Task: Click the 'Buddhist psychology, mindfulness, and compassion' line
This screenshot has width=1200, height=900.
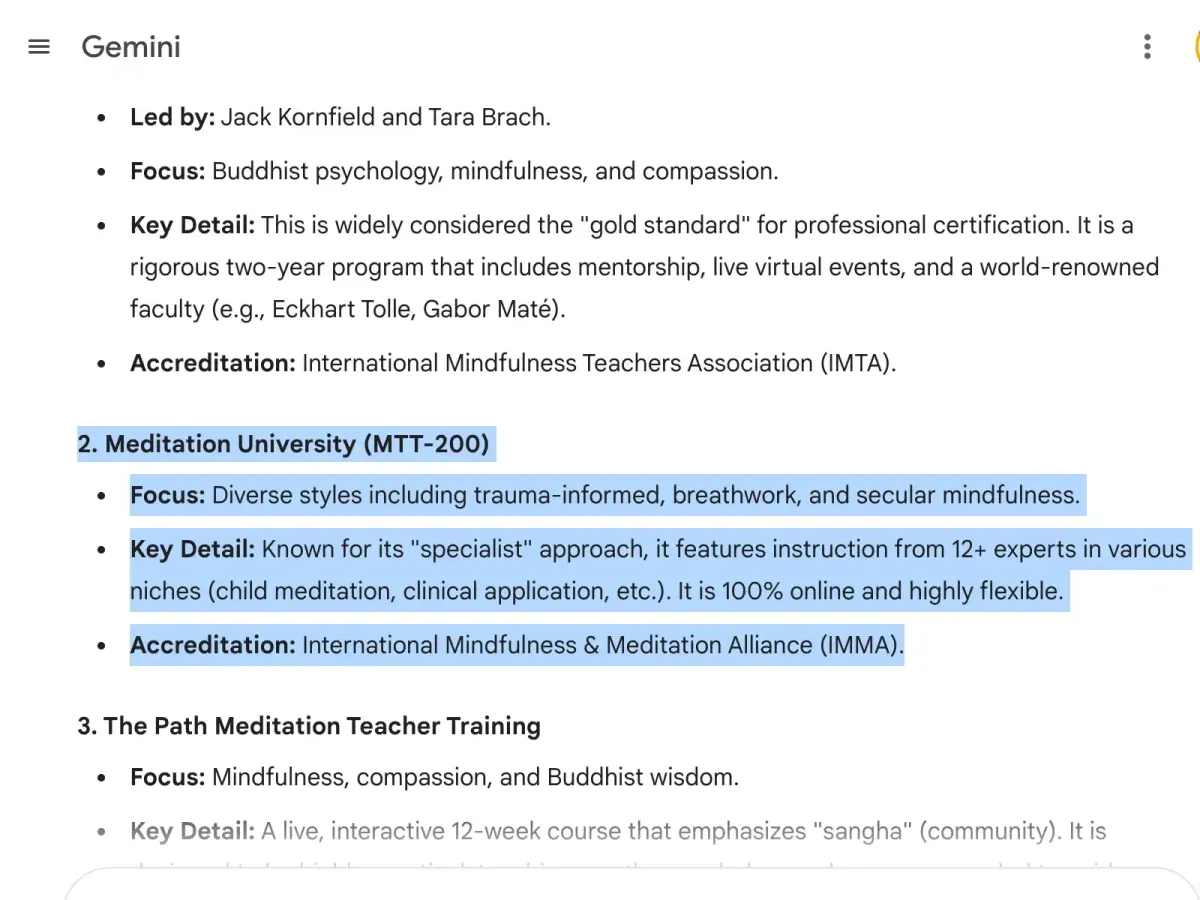Action: pos(494,171)
